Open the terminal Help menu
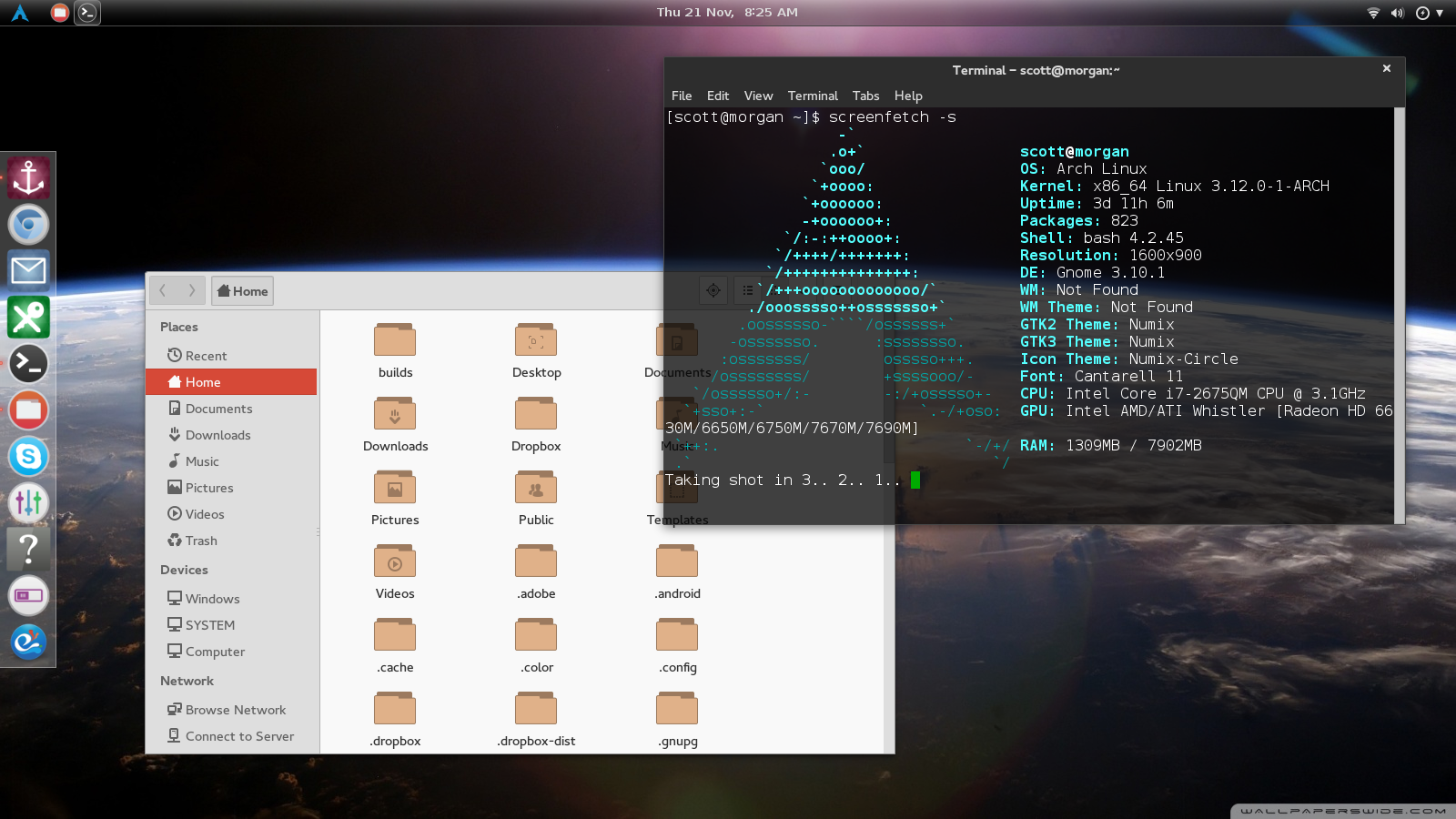 pyautogui.click(x=908, y=96)
